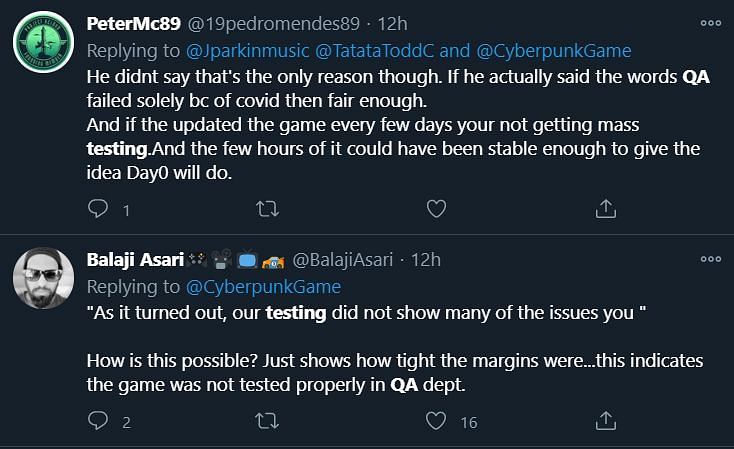Screen dimensions: 734x449
Task: Open Balaji Asari's profile photo
Action: [x=44, y=278]
